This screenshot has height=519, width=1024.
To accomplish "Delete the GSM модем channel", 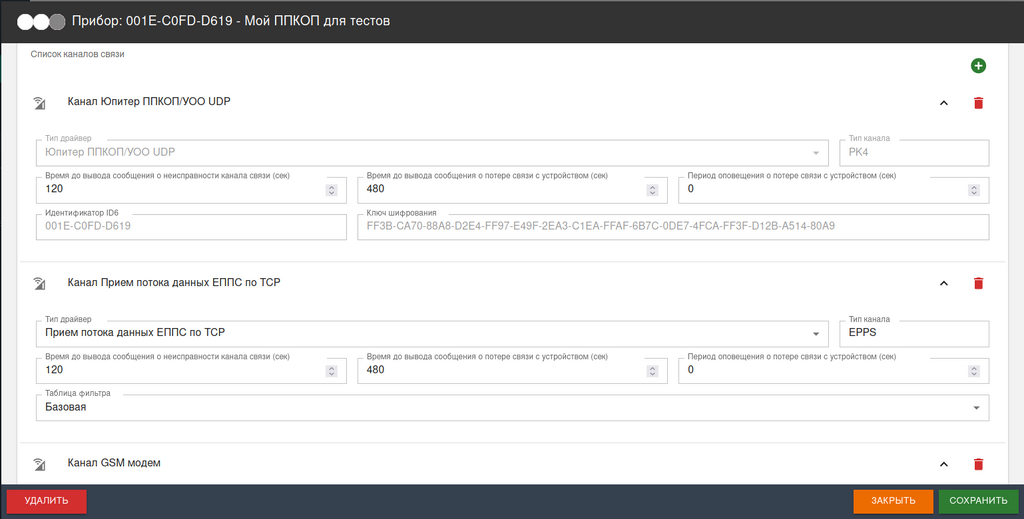I will click(978, 464).
